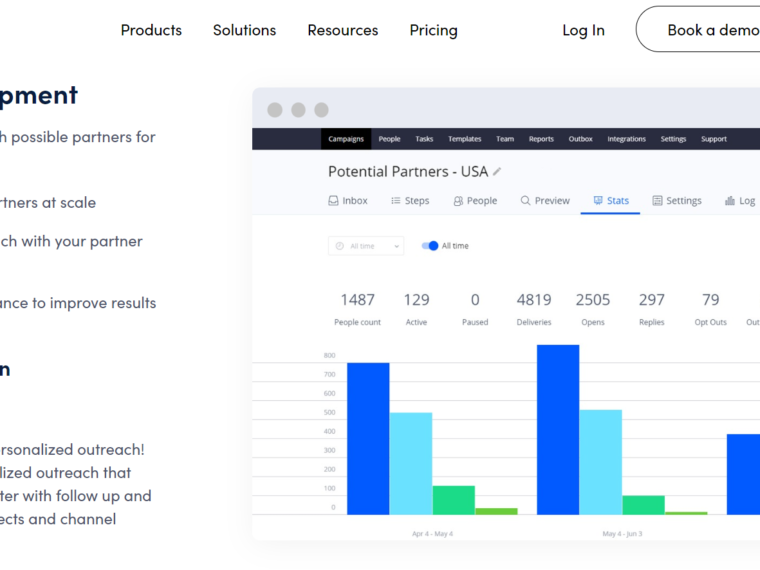Switch to the Preview tab label
This screenshot has width=760, height=570.
pos(552,201)
